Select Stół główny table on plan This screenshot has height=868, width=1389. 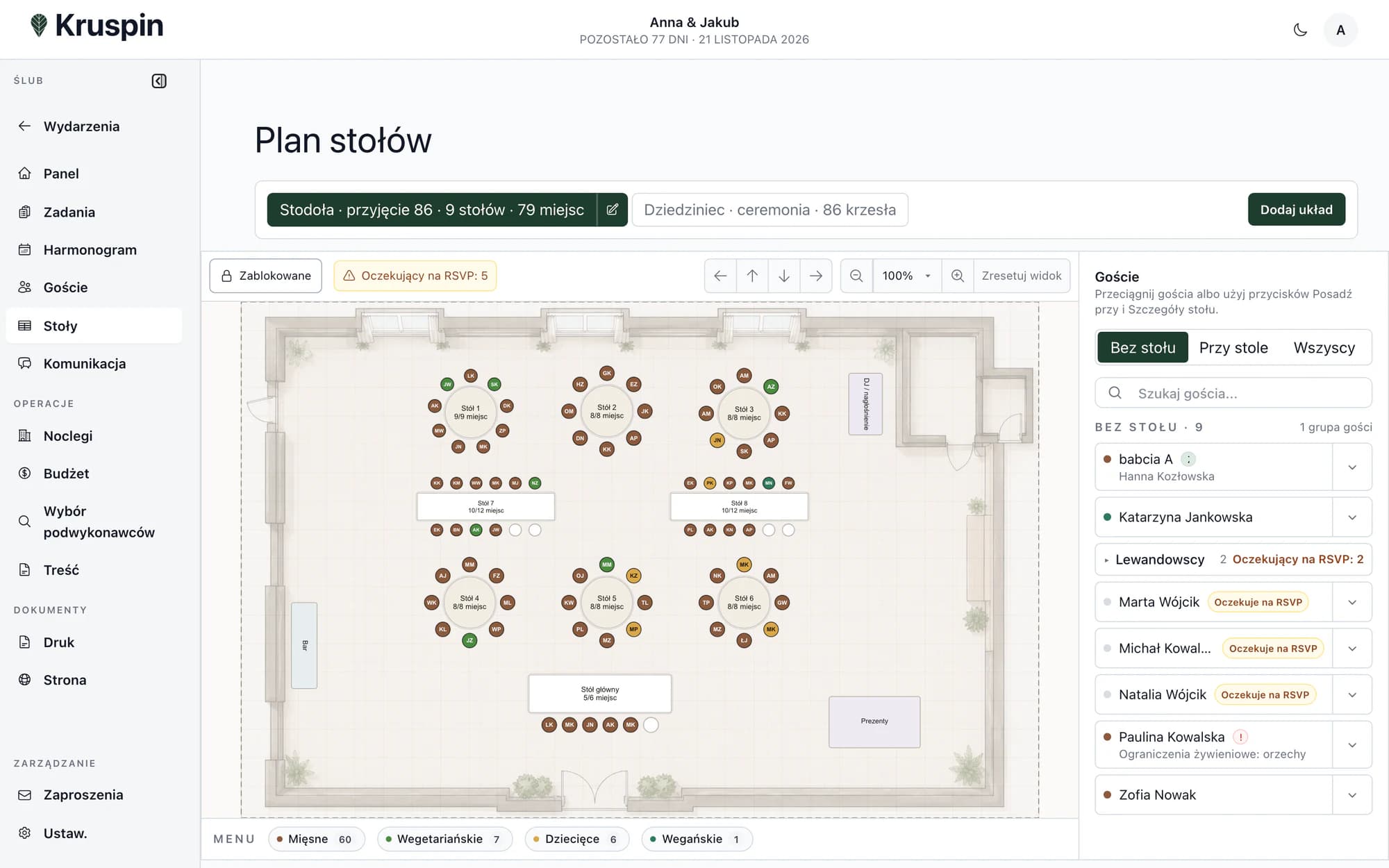[600, 694]
